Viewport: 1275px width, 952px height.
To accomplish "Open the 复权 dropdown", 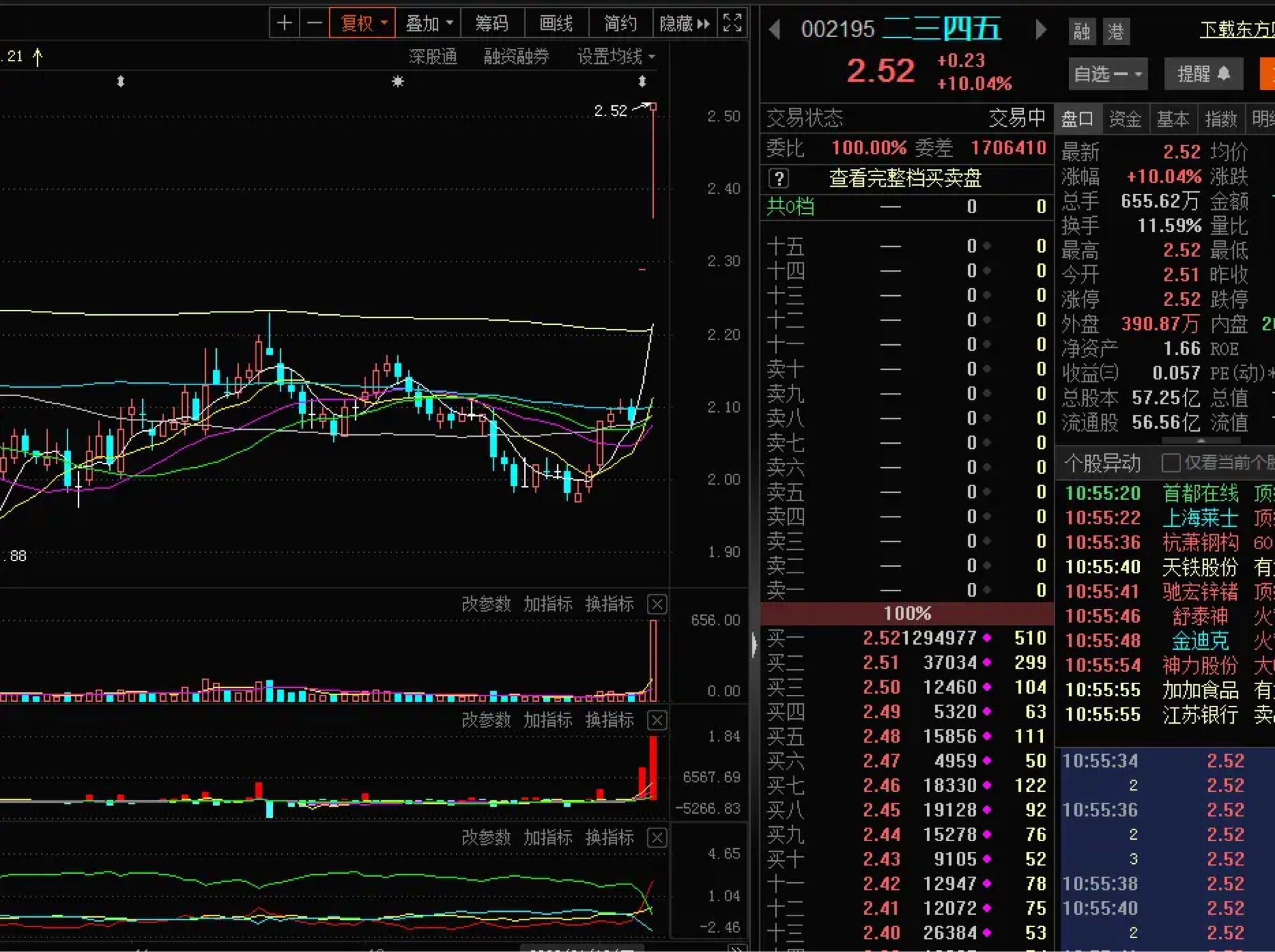I will tap(362, 24).
